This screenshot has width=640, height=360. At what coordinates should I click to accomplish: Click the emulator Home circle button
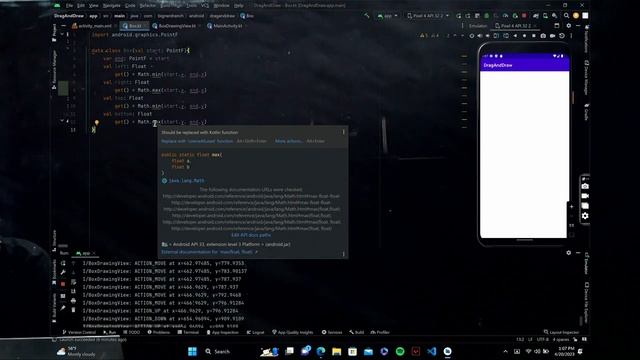524,36
